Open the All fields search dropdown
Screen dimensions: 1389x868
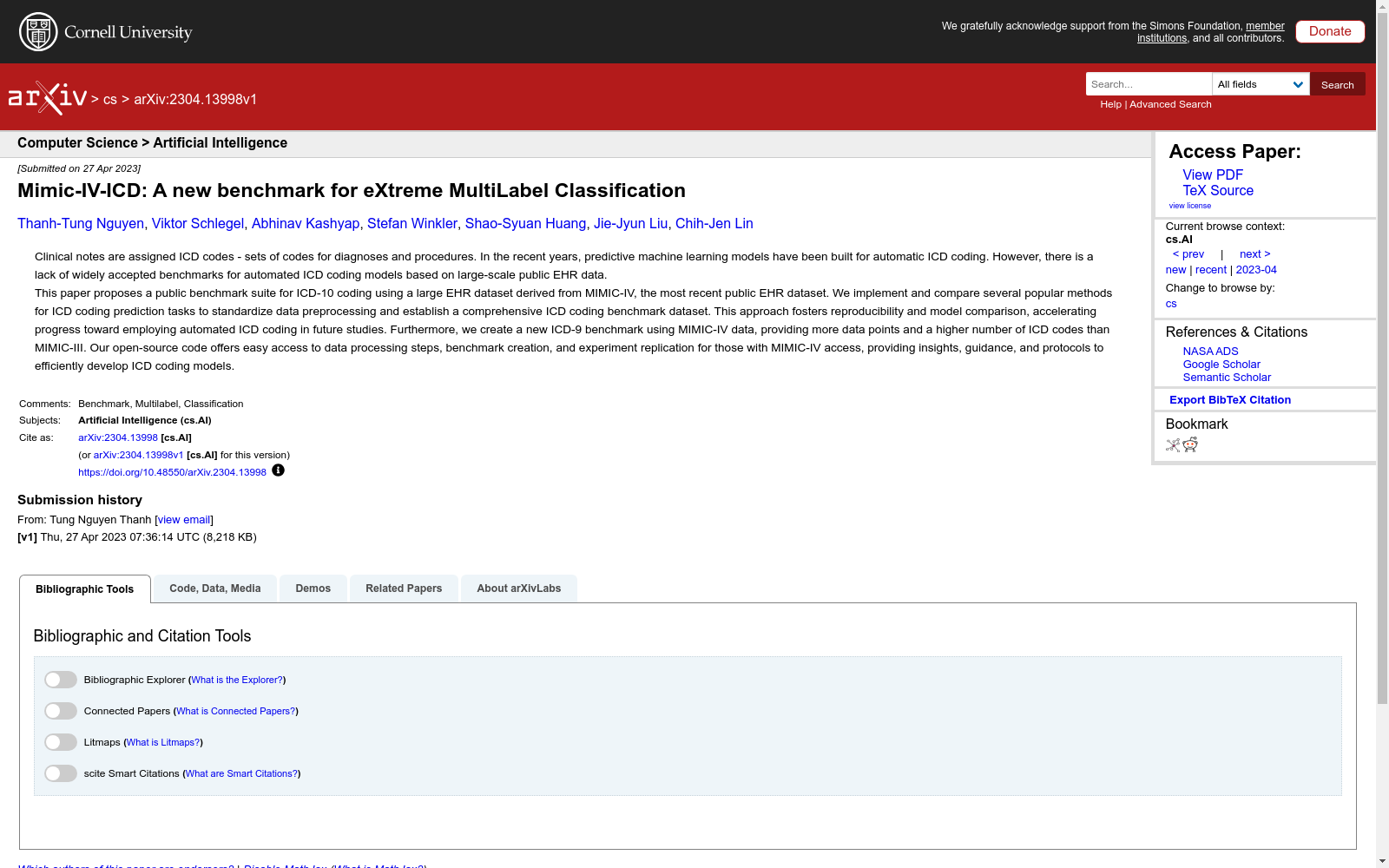pyautogui.click(x=1261, y=84)
